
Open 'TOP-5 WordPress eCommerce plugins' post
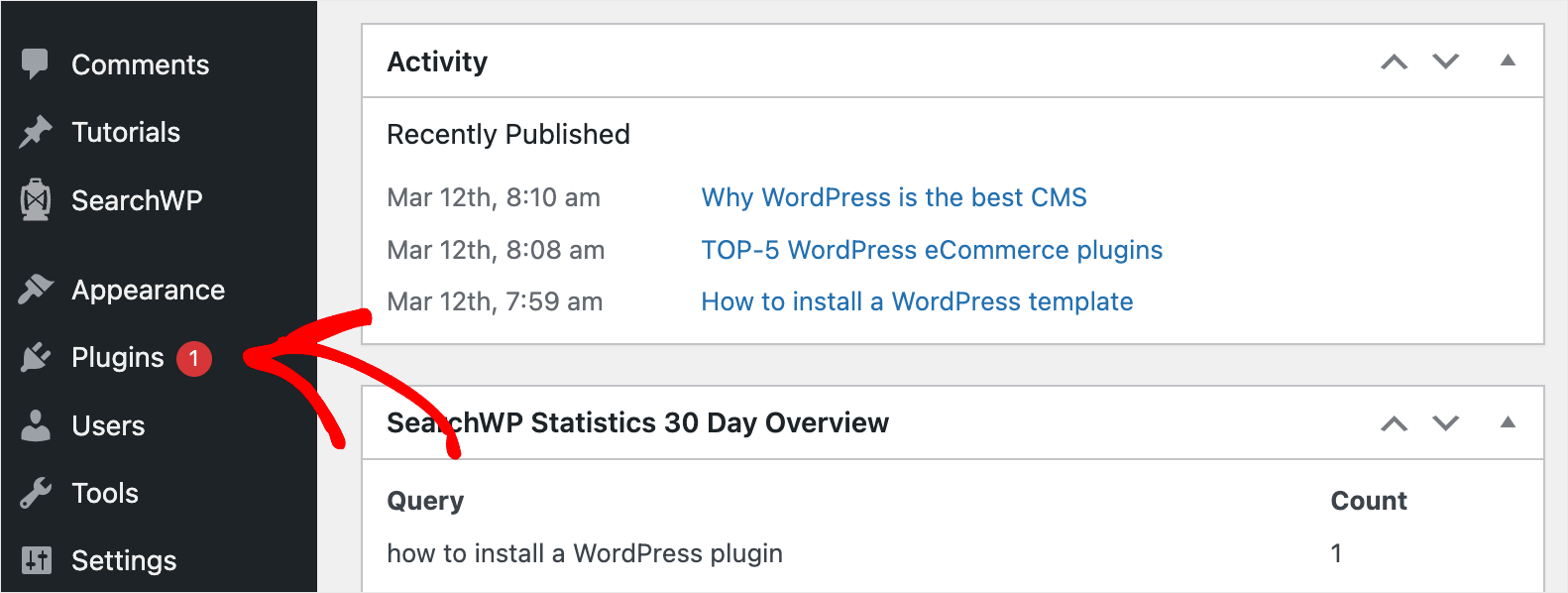pyautogui.click(x=932, y=250)
